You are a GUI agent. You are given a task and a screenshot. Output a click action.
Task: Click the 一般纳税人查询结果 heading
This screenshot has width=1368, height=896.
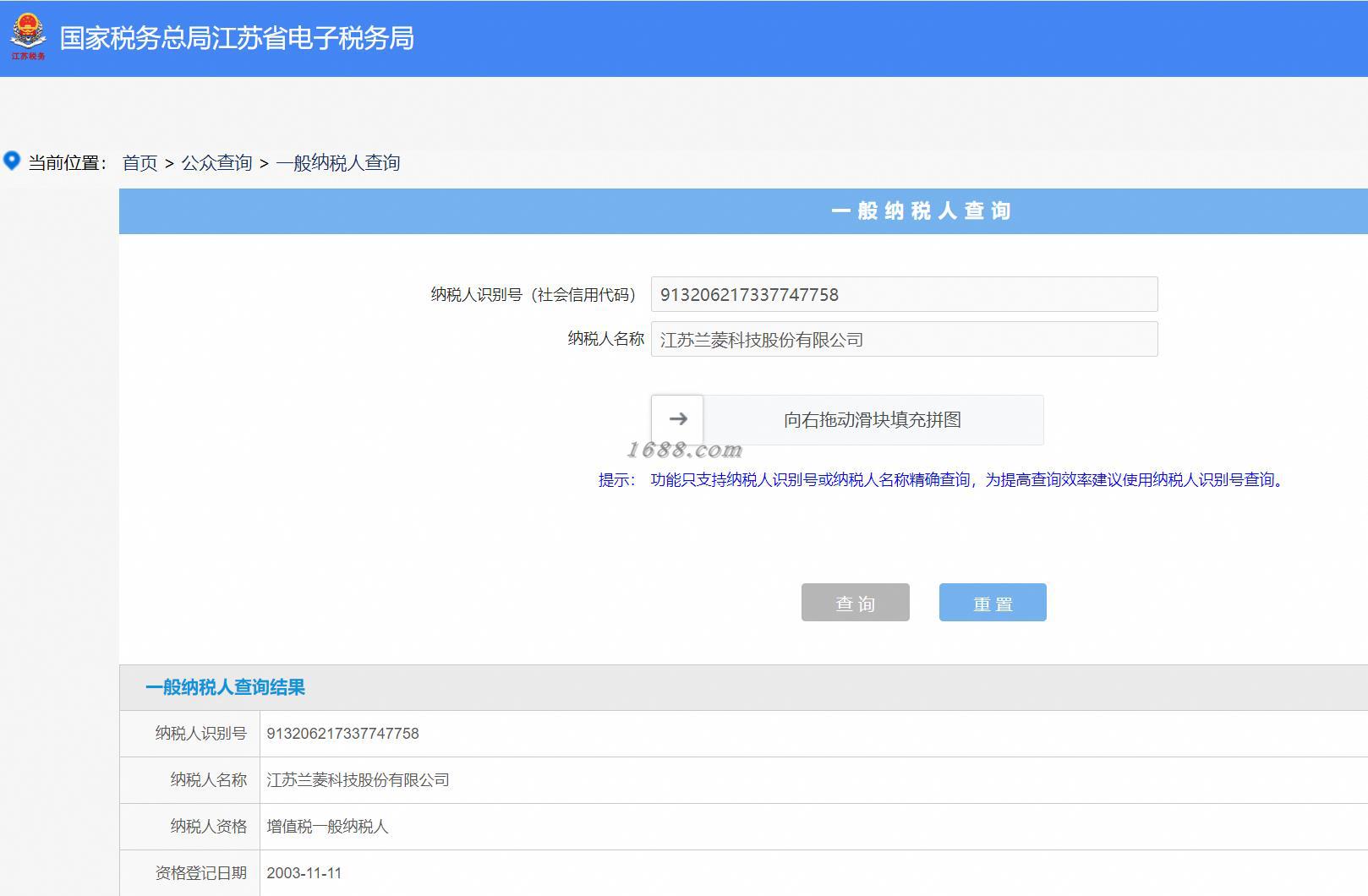click(x=225, y=687)
